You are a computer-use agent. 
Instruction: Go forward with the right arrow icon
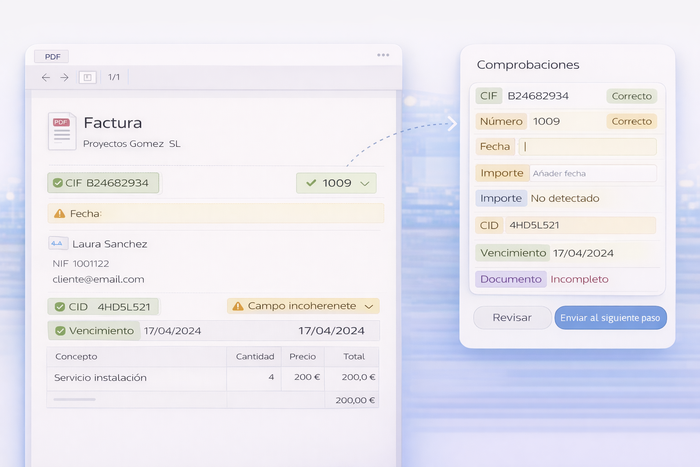pos(64,77)
